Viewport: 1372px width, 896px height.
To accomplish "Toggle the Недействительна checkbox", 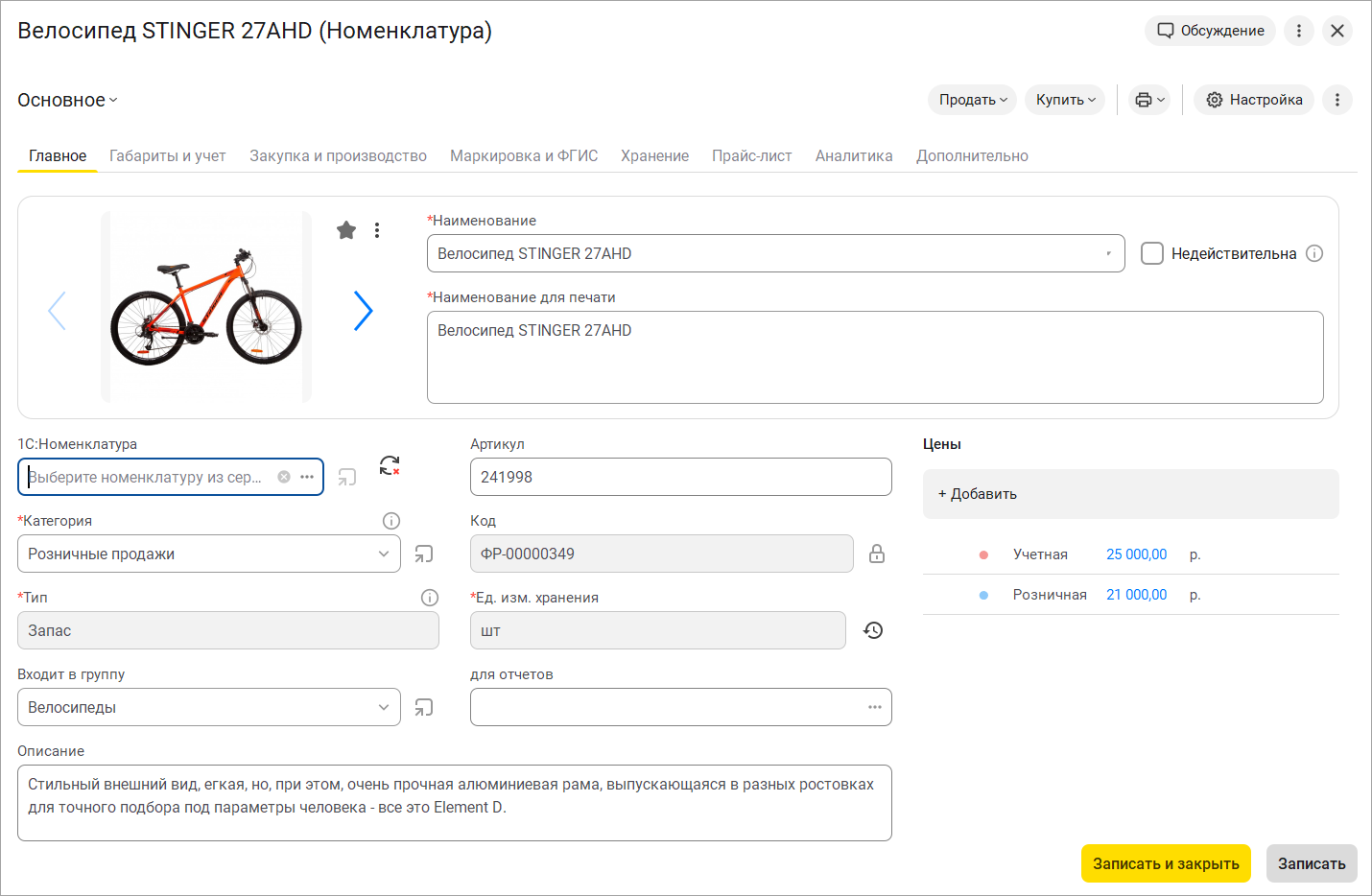I will coord(1152,253).
